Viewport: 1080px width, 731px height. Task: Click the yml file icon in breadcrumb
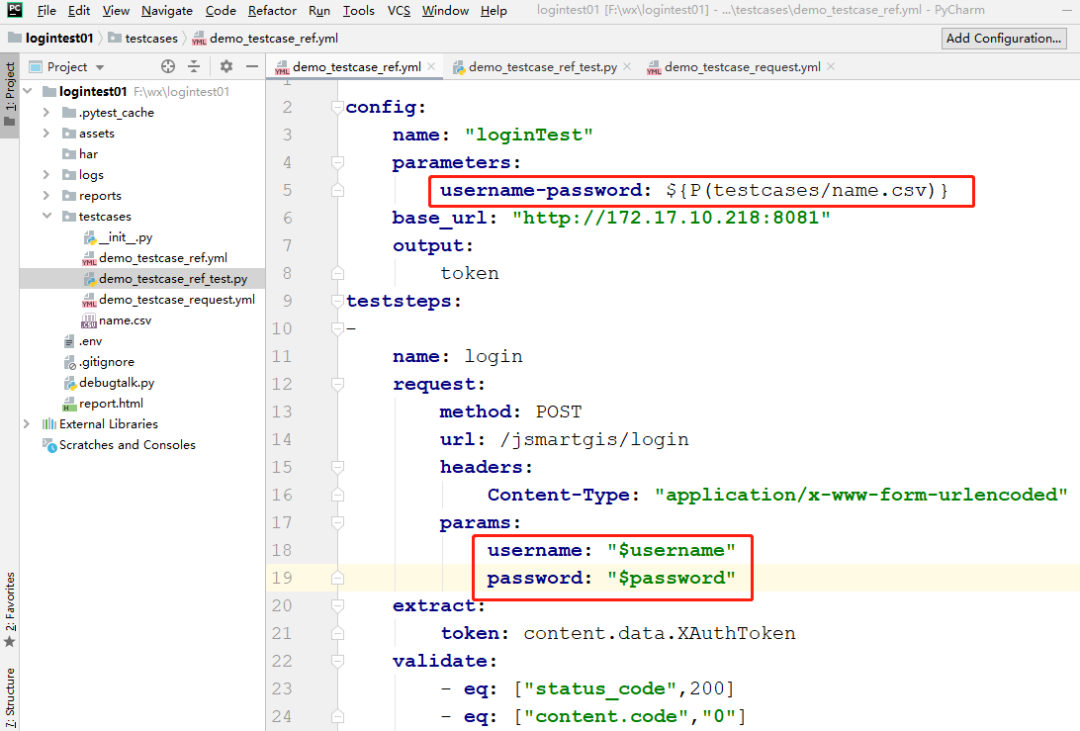point(199,39)
